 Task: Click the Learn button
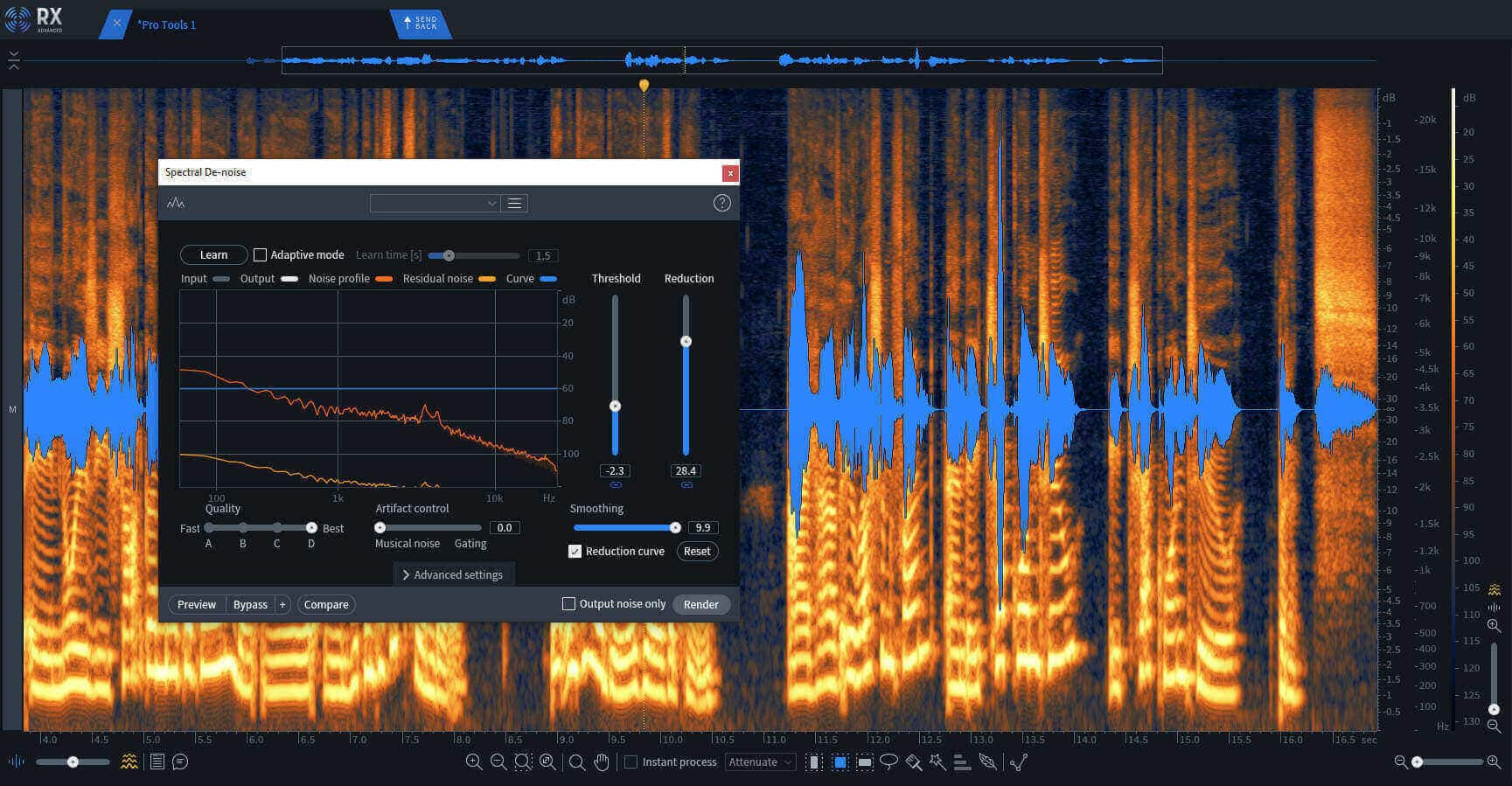click(x=213, y=254)
